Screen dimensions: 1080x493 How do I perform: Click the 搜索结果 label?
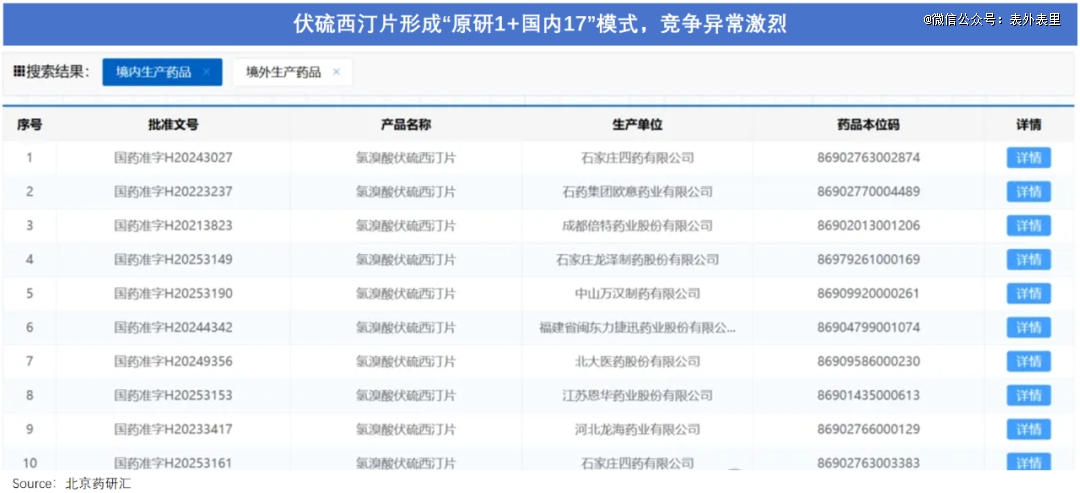[x=58, y=72]
